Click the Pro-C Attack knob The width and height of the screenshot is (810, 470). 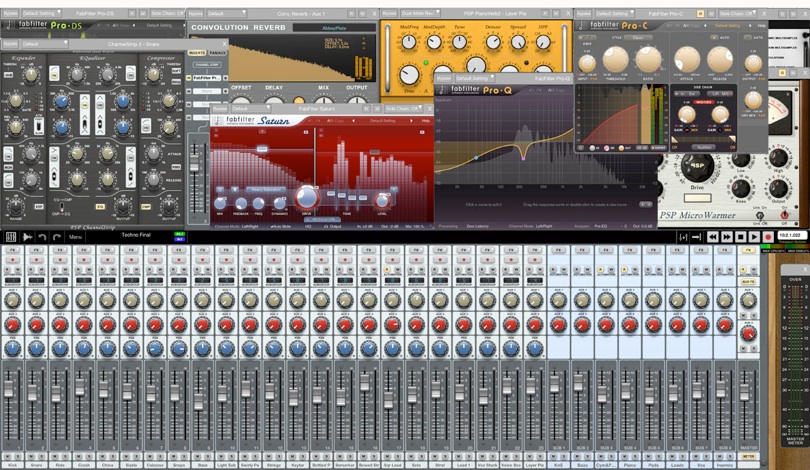[687, 59]
